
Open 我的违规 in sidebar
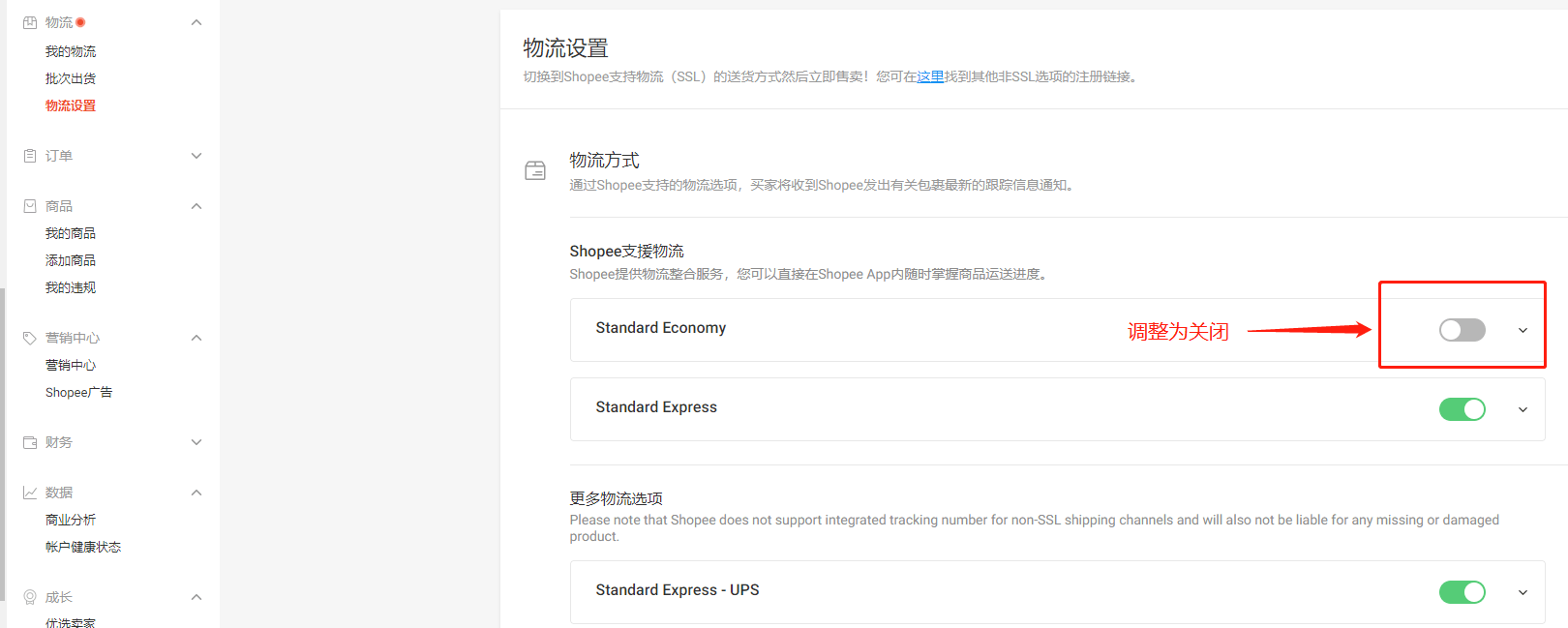71,287
